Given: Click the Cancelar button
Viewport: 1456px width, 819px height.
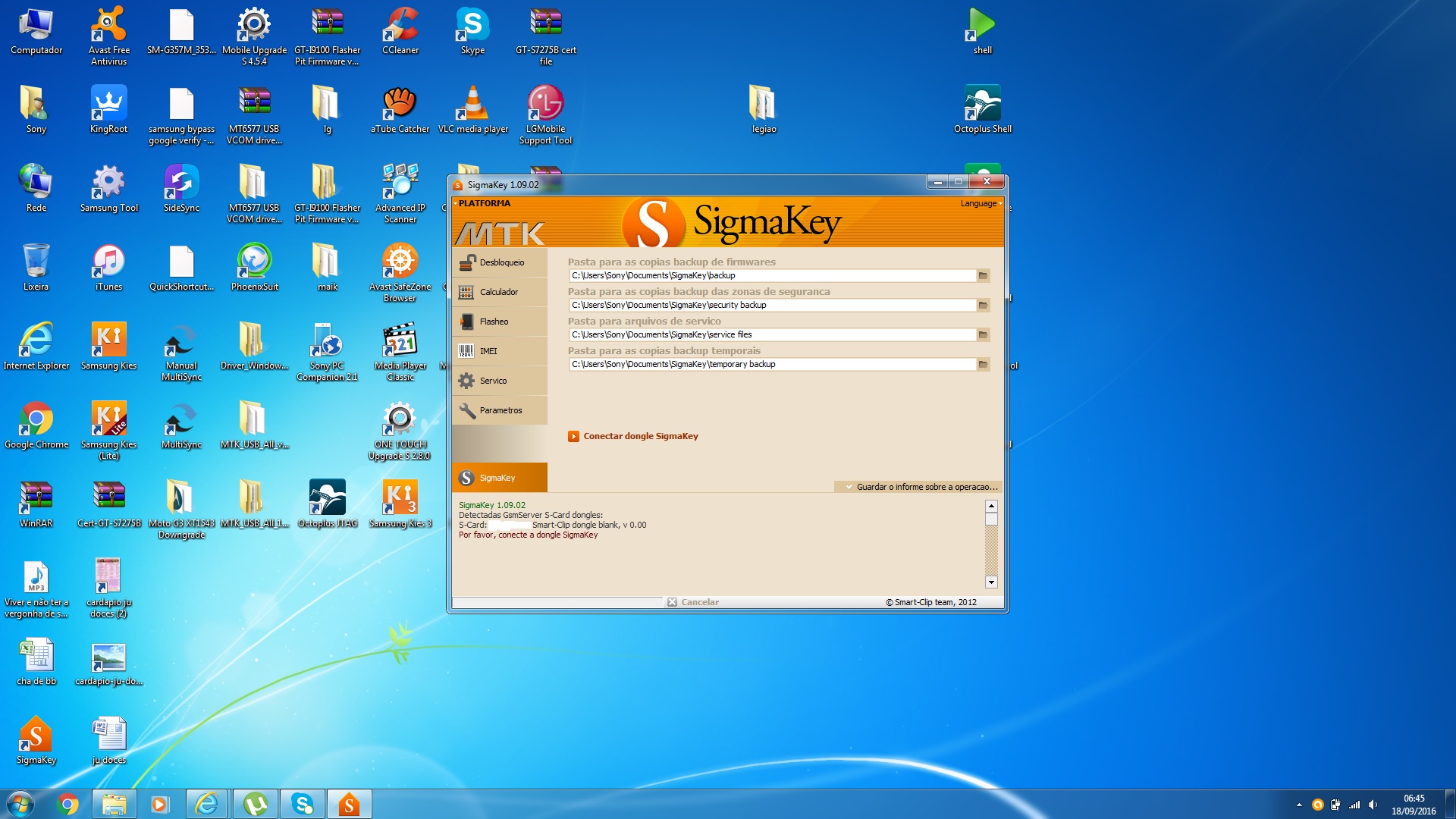Looking at the screenshot, I should click(x=693, y=602).
